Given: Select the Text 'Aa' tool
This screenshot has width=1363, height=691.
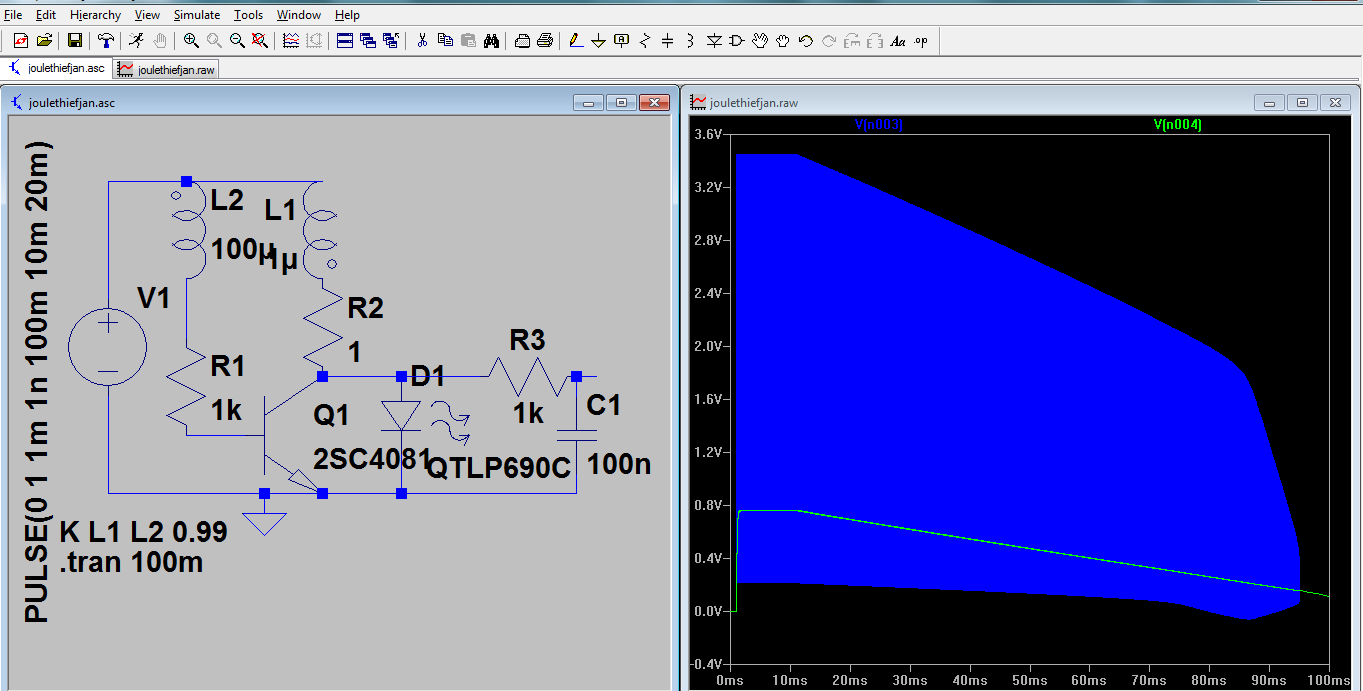Looking at the screenshot, I should point(898,41).
